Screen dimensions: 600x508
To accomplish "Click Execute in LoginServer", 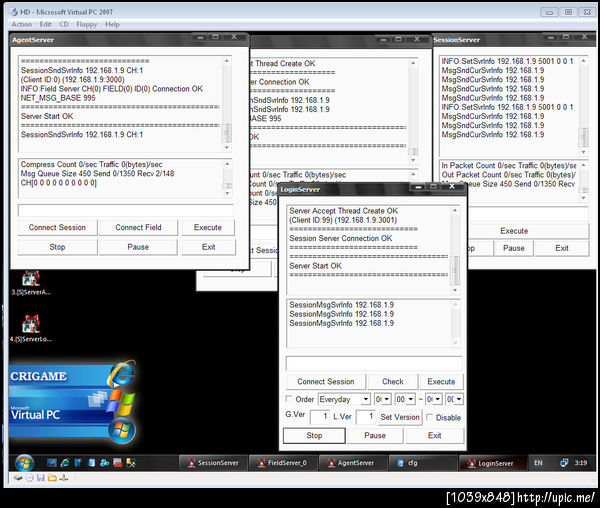I will pyautogui.click(x=441, y=382).
